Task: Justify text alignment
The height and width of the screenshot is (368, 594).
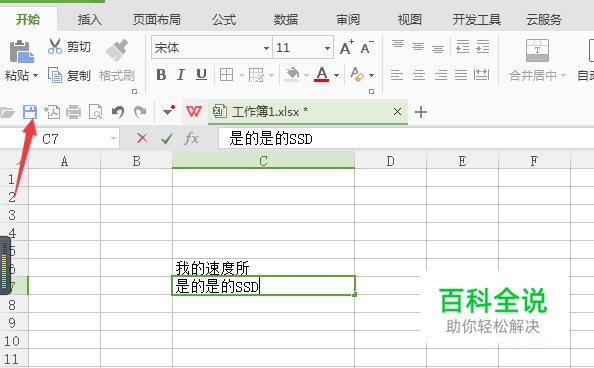Action: tap(461, 75)
